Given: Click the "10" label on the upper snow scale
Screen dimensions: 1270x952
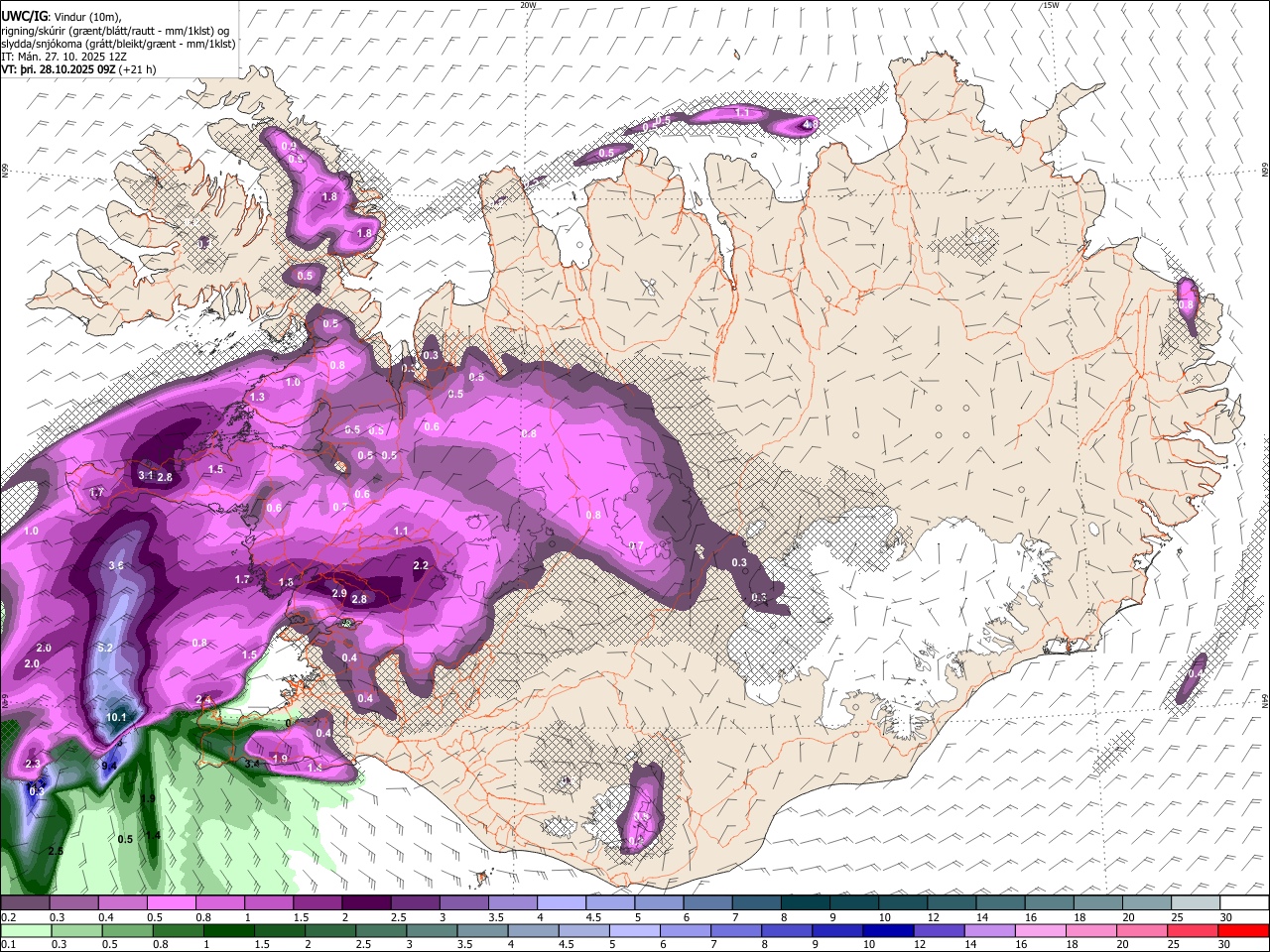Looking at the screenshot, I should (x=885, y=917).
